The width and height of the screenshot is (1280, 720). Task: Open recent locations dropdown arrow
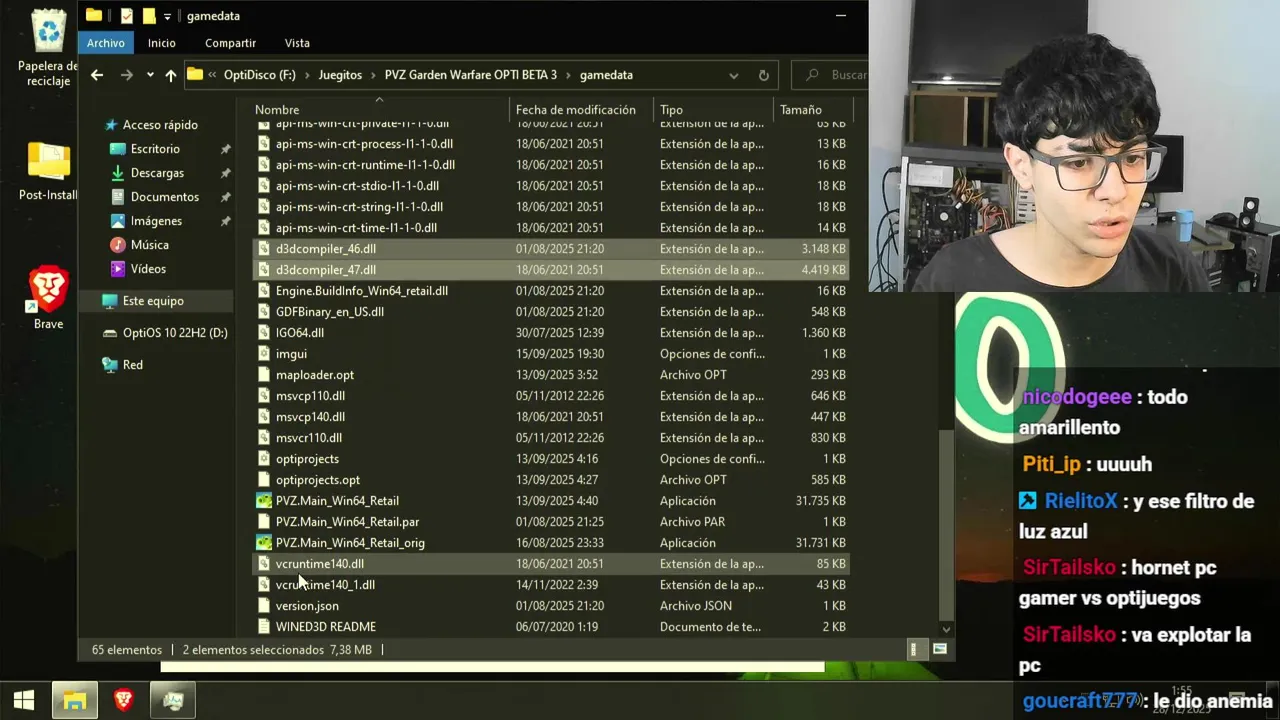pyautogui.click(x=150, y=75)
